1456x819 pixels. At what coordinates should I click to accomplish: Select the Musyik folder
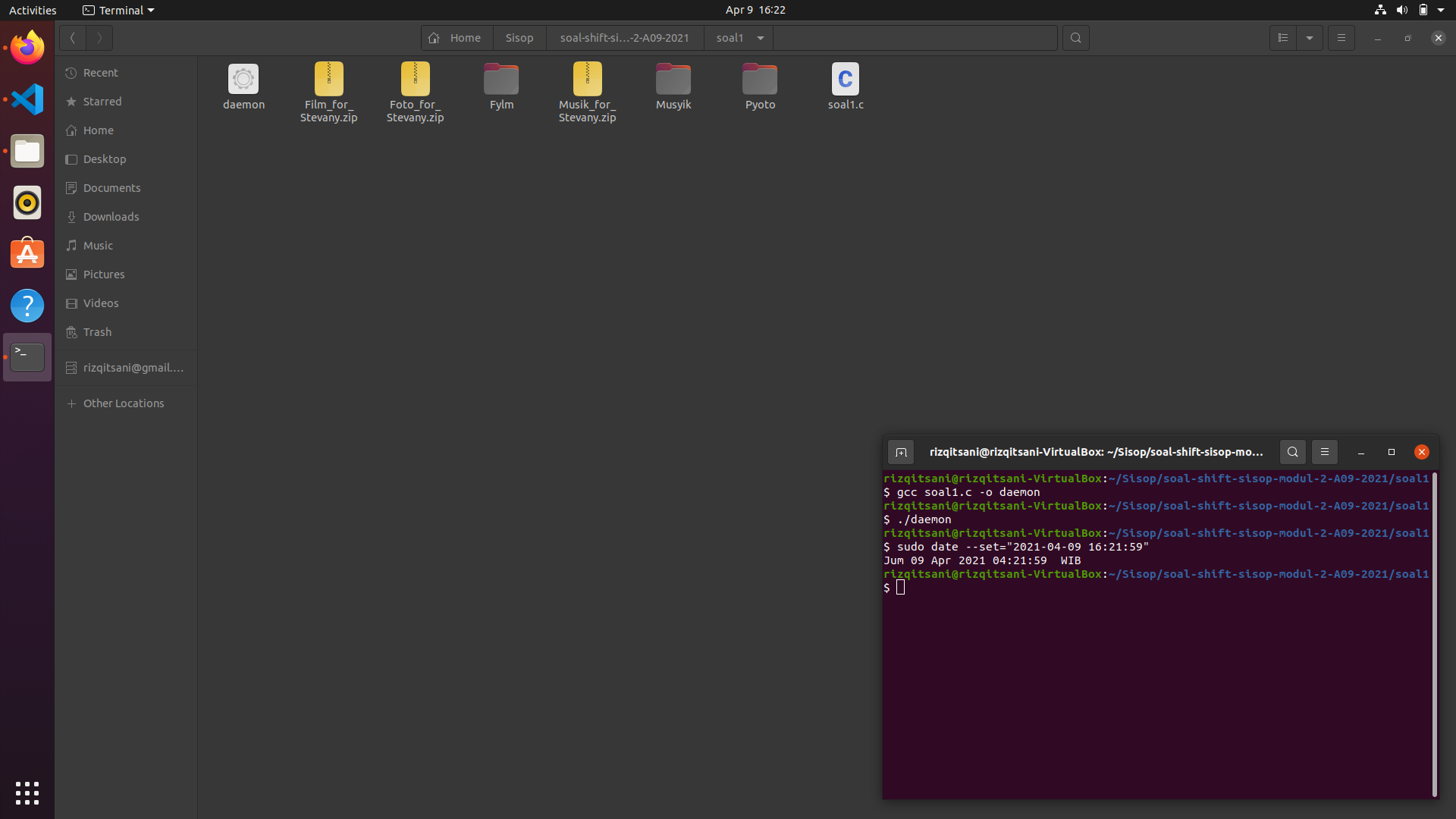click(673, 87)
